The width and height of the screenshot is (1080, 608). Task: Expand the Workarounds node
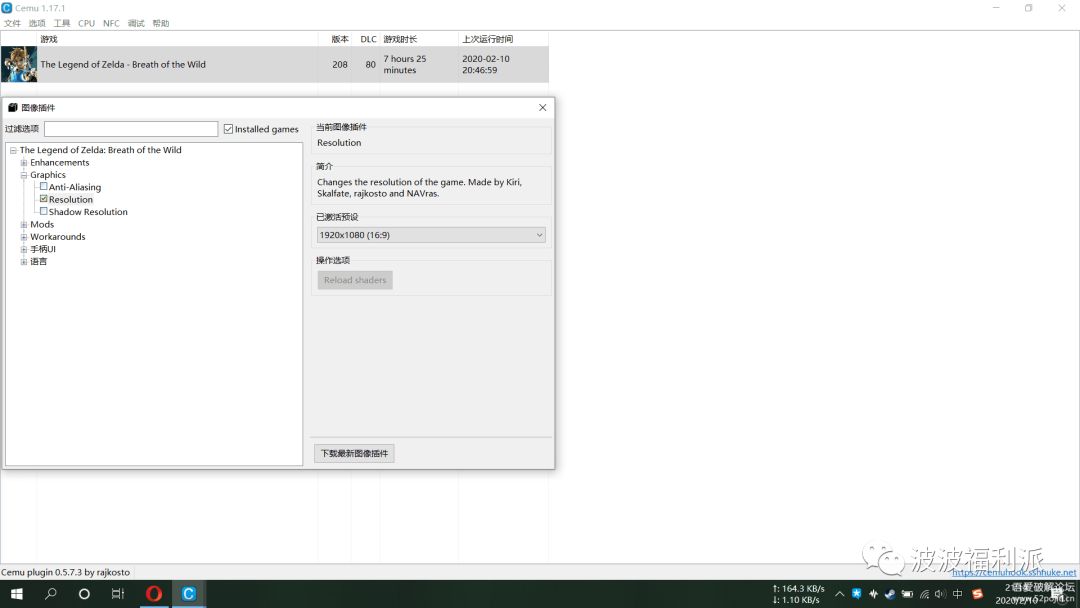pos(23,237)
